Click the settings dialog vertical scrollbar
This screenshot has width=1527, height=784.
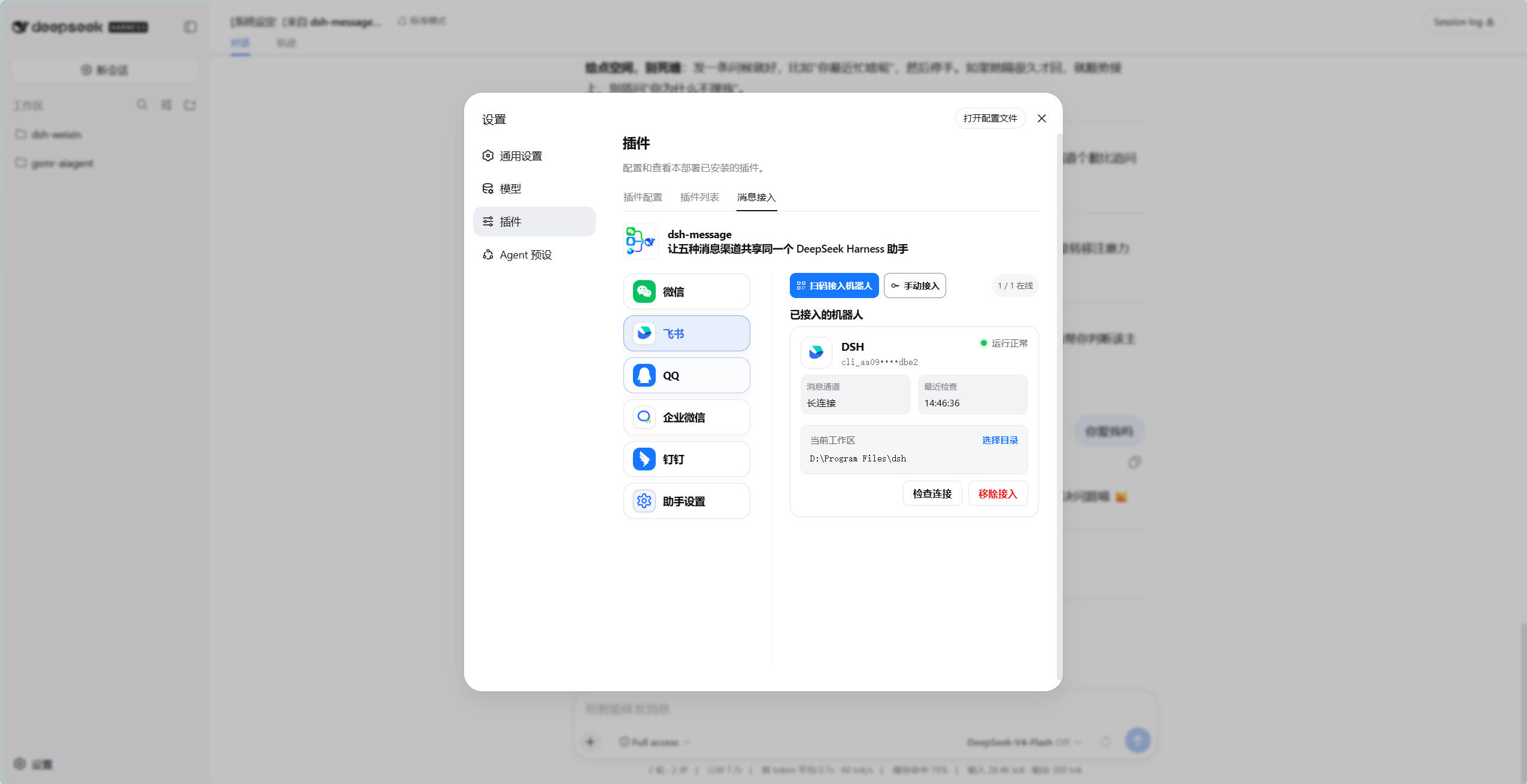(x=1059, y=407)
